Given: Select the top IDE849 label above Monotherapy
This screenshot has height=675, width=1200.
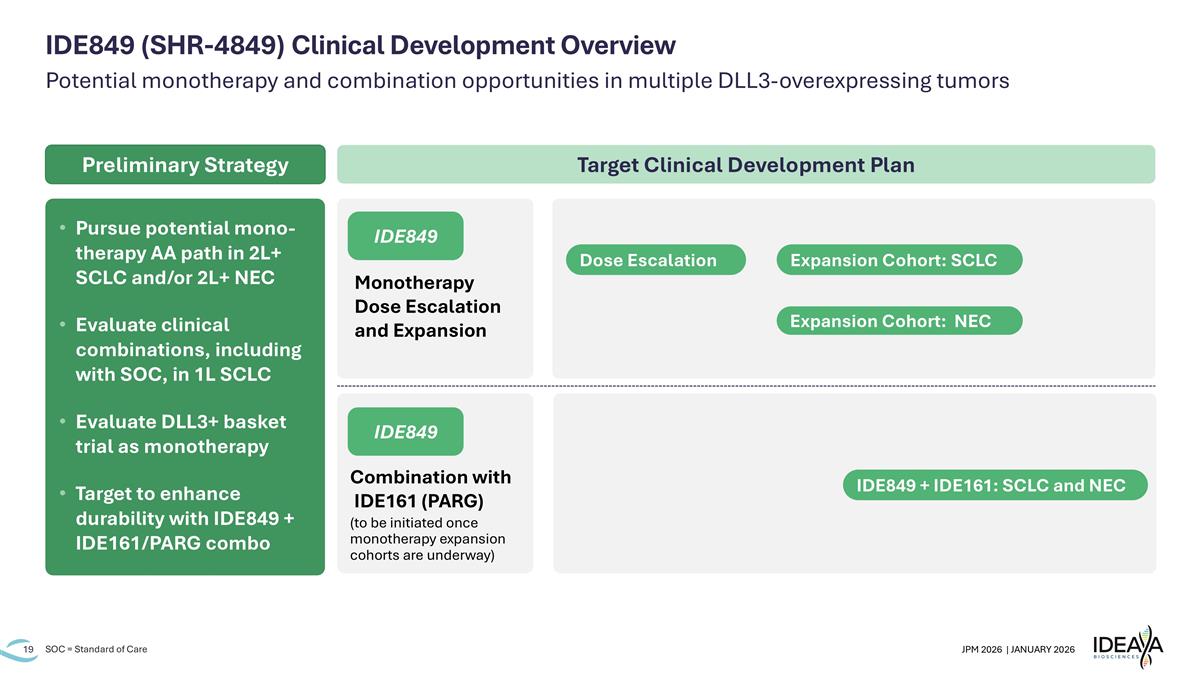Looking at the screenshot, I should click(x=405, y=236).
